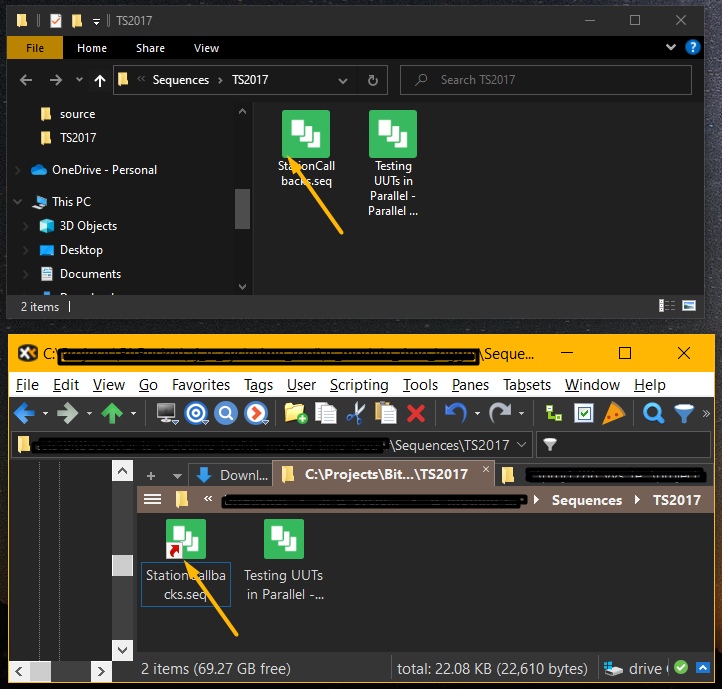Toggle large icons view in Explorer status bar
Viewport: 722px width, 689px height.
(689, 306)
